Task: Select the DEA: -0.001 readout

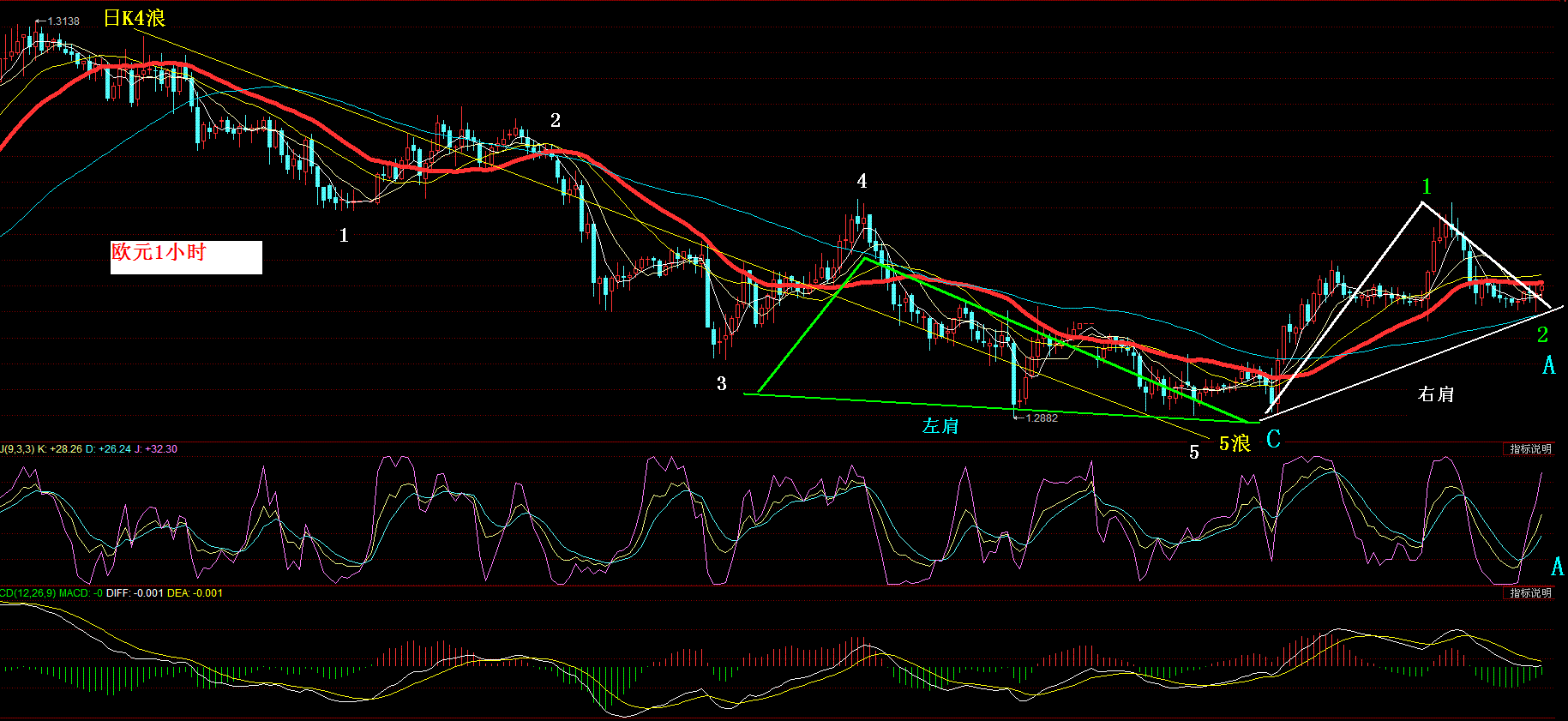Action: click(x=195, y=593)
